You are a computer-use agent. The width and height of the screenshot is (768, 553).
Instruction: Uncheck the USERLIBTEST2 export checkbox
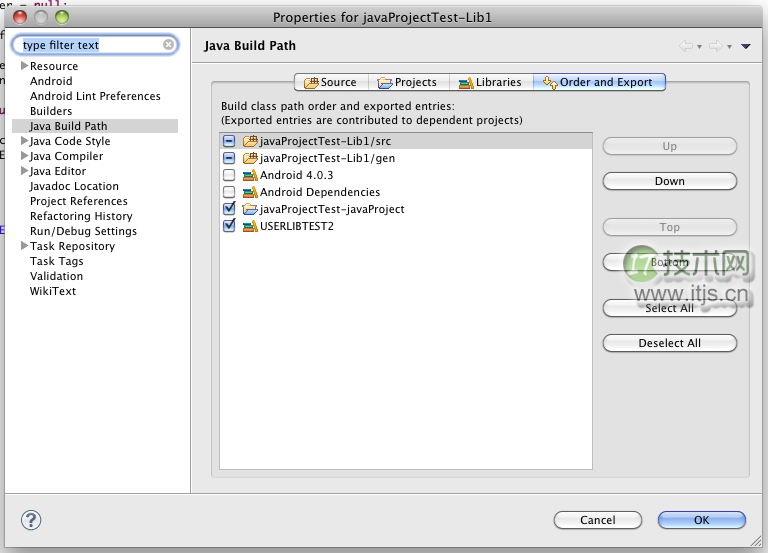tap(229, 226)
